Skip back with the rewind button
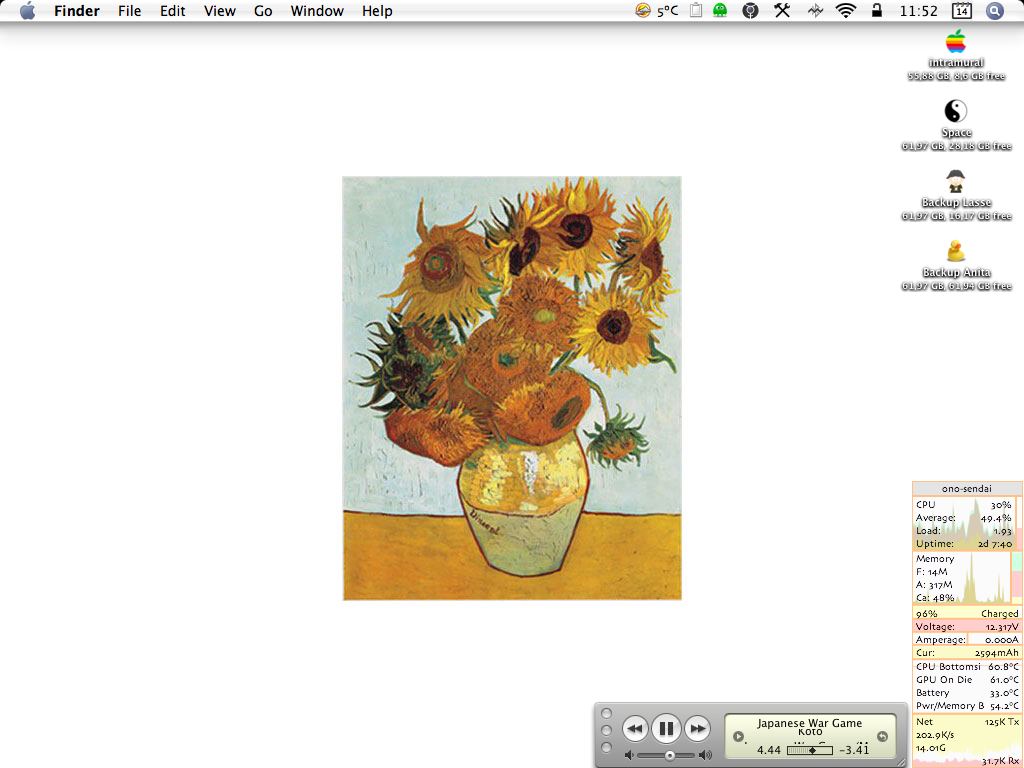This screenshot has width=1024, height=768. pyautogui.click(x=635, y=729)
